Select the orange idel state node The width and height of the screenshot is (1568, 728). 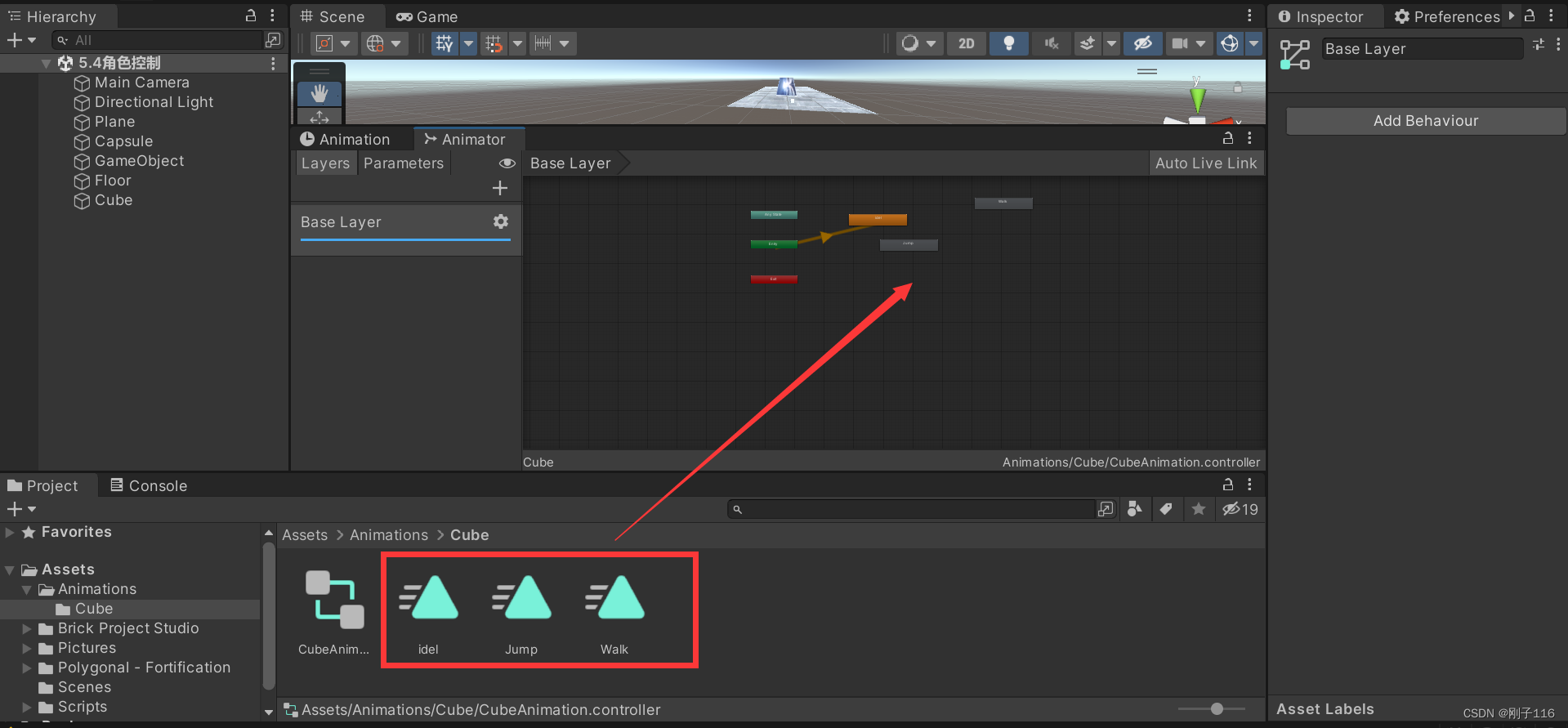(x=878, y=219)
